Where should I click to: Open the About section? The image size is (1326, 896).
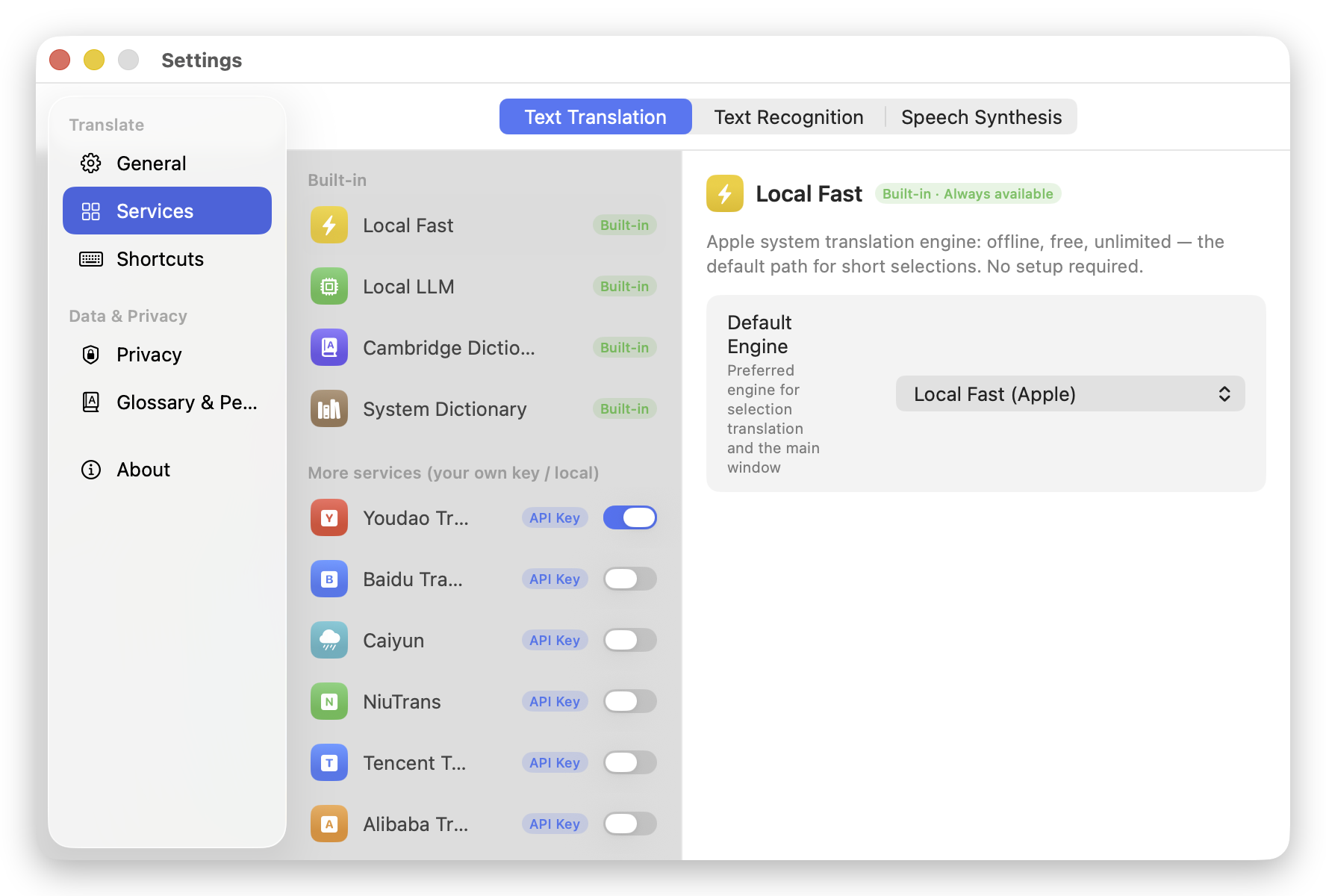tap(167, 470)
